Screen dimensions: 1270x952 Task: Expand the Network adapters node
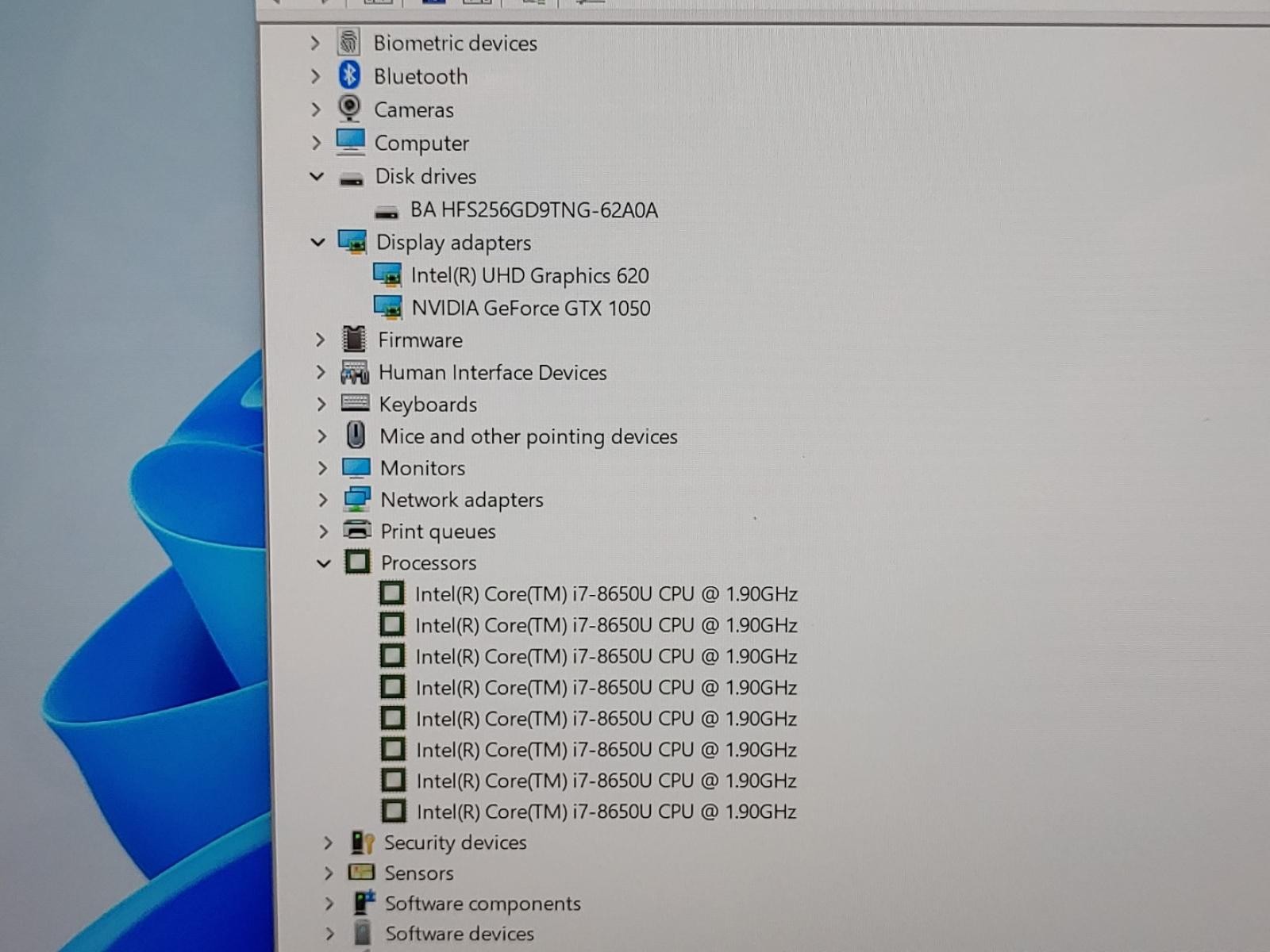[322, 500]
